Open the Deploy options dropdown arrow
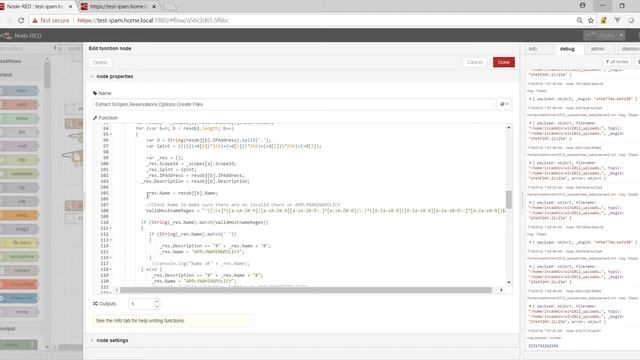The image size is (640, 360). 621,36
